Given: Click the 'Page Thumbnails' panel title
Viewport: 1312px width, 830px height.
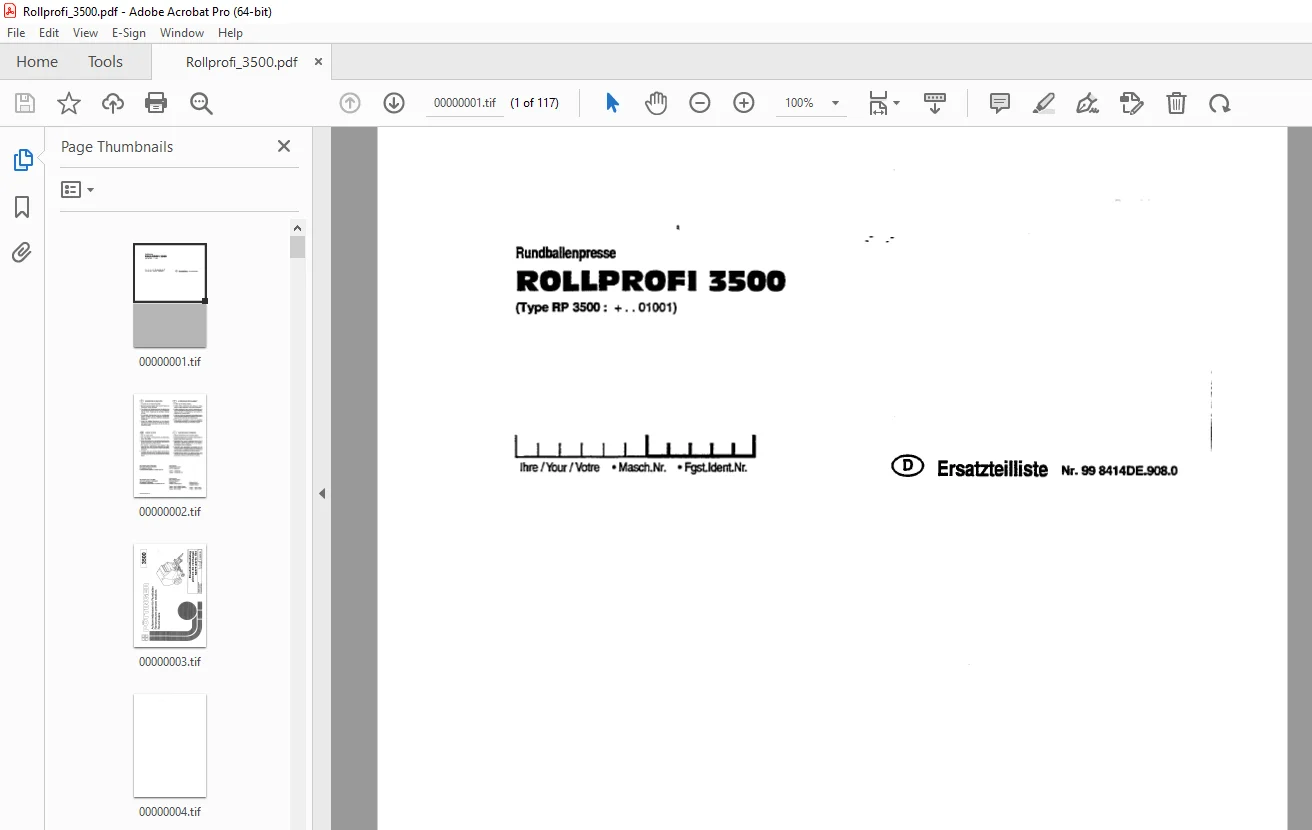Looking at the screenshot, I should coord(117,146).
